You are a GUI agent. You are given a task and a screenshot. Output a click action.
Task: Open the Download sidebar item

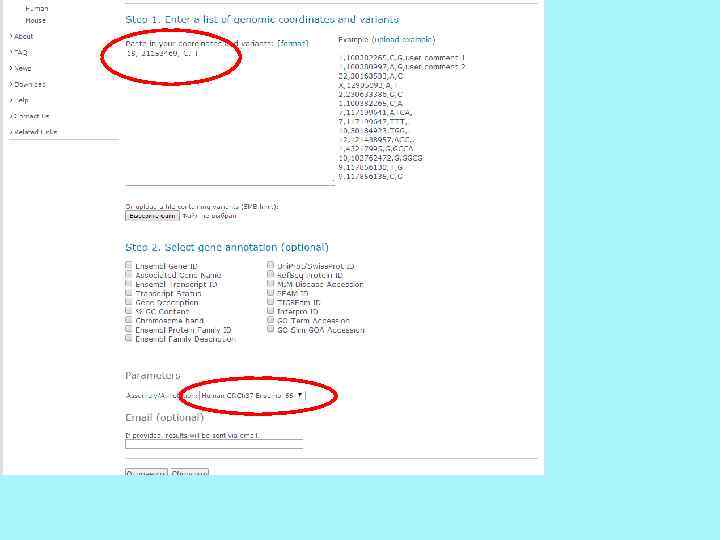[30, 84]
